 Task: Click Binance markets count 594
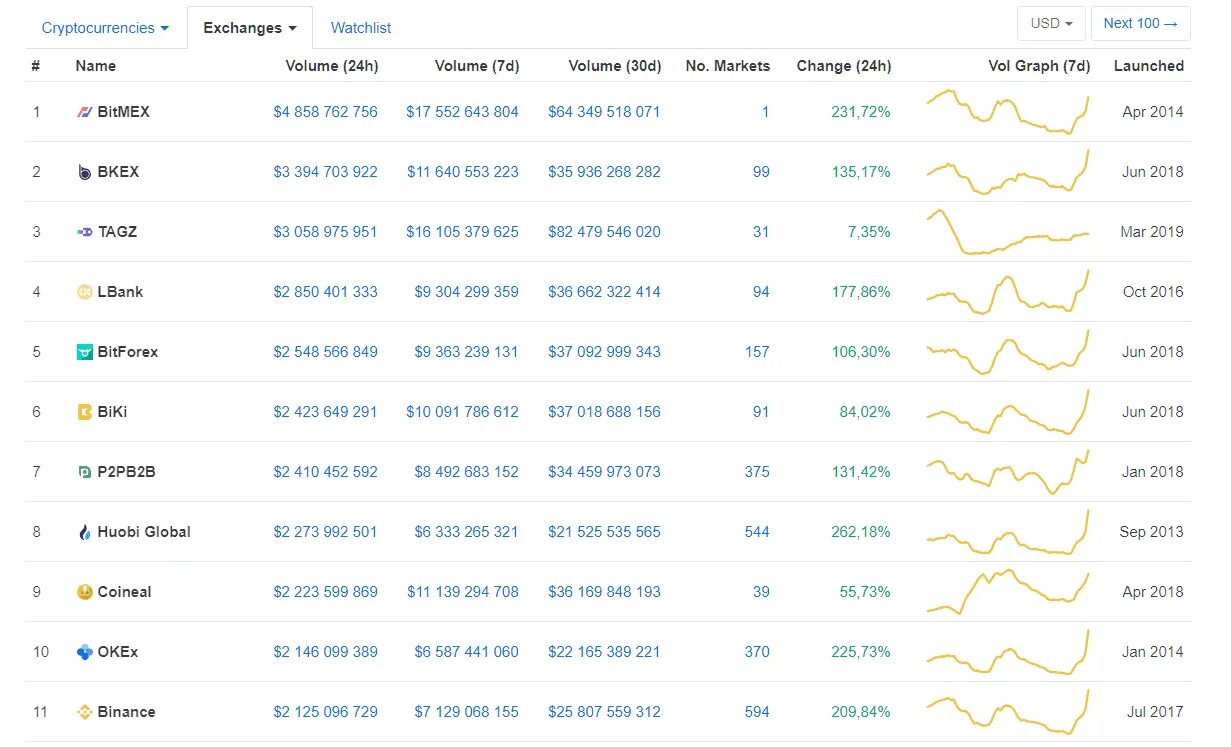757,712
